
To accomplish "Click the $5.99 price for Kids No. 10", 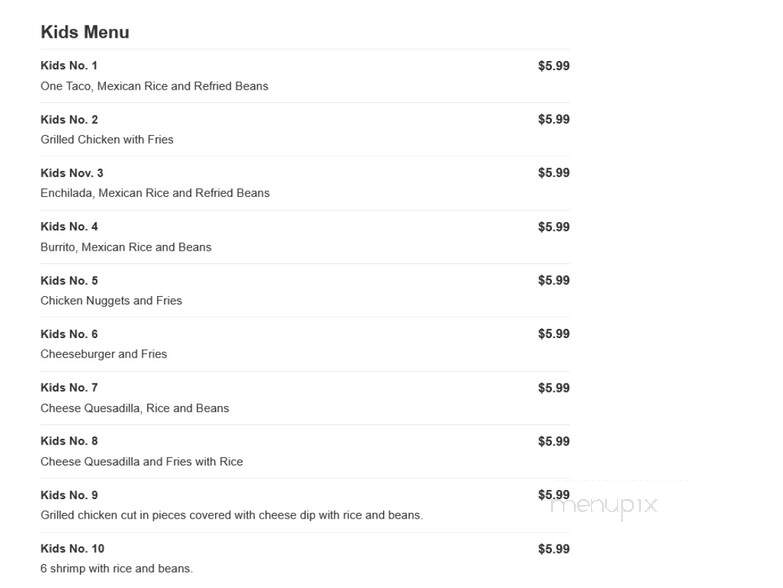I will (554, 549).
